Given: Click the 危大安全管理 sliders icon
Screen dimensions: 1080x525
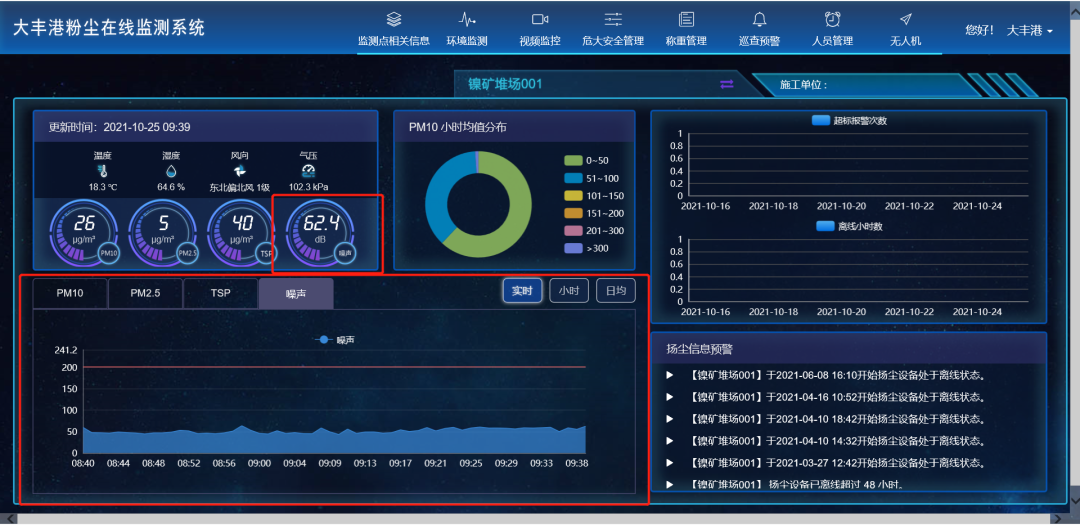Looking at the screenshot, I should (x=613, y=19).
